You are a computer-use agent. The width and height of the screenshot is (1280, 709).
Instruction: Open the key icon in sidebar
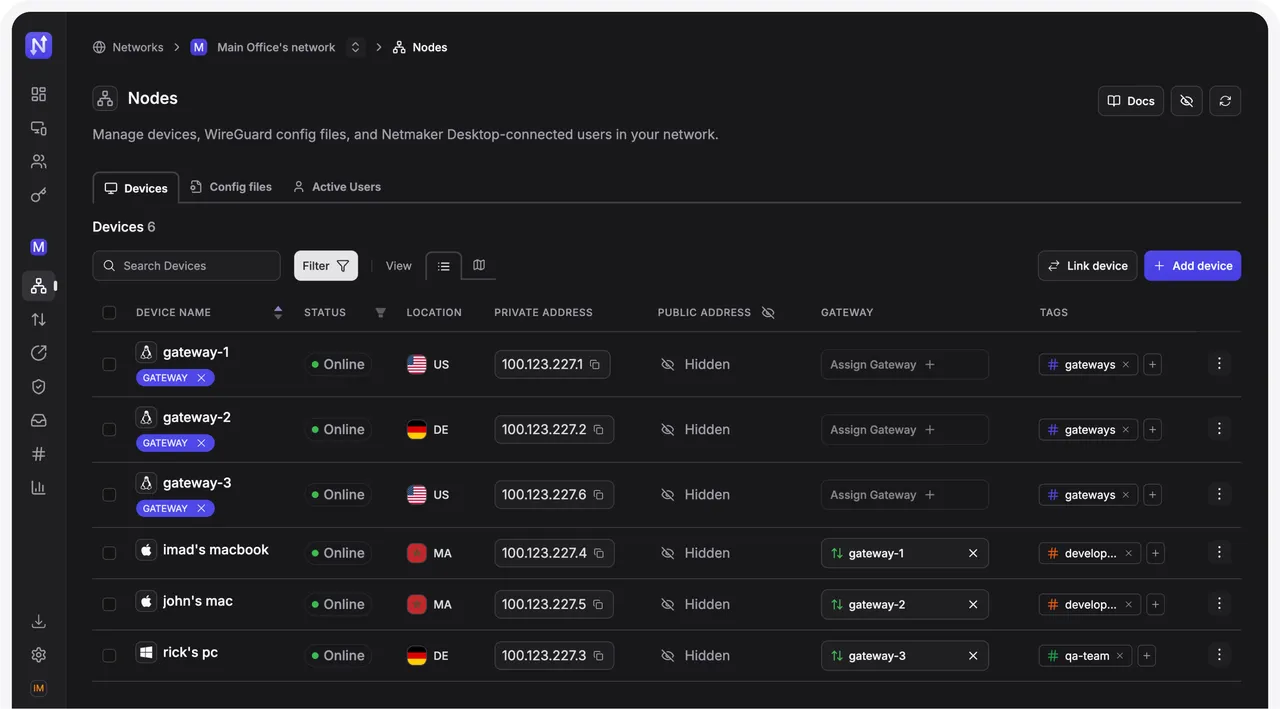(x=38, y=195)
